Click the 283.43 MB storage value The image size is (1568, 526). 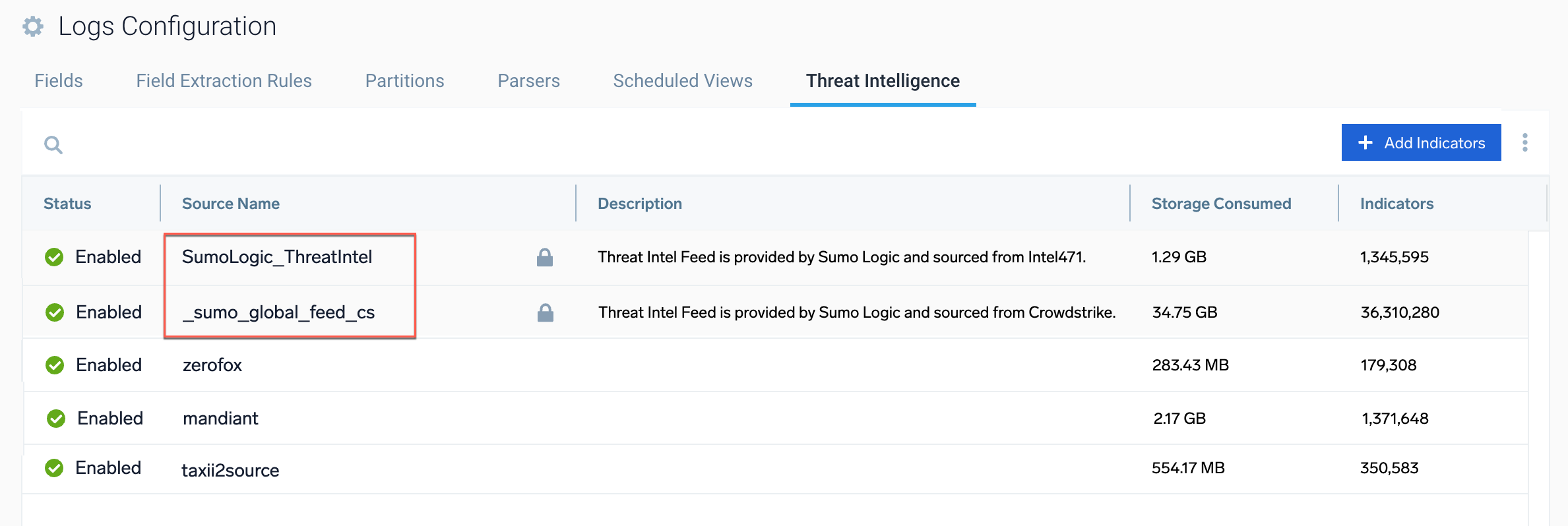tap(1191, 365)
